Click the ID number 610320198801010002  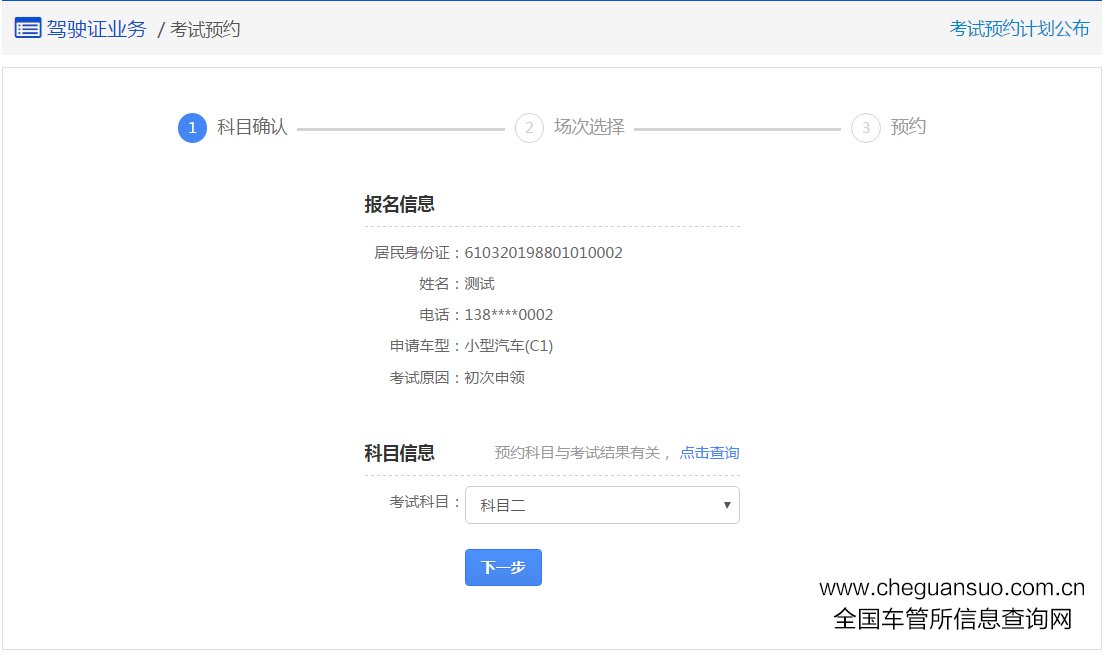point(543,253)
